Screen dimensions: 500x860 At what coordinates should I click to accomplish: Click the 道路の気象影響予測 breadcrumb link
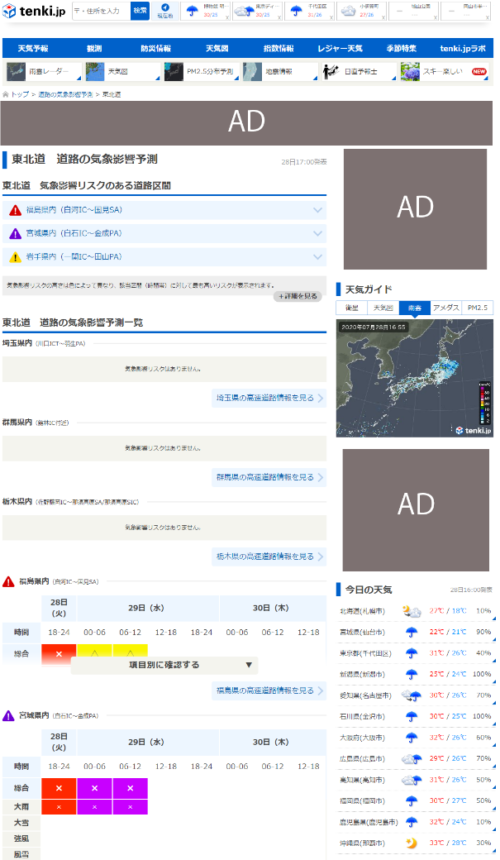(65, 94)
